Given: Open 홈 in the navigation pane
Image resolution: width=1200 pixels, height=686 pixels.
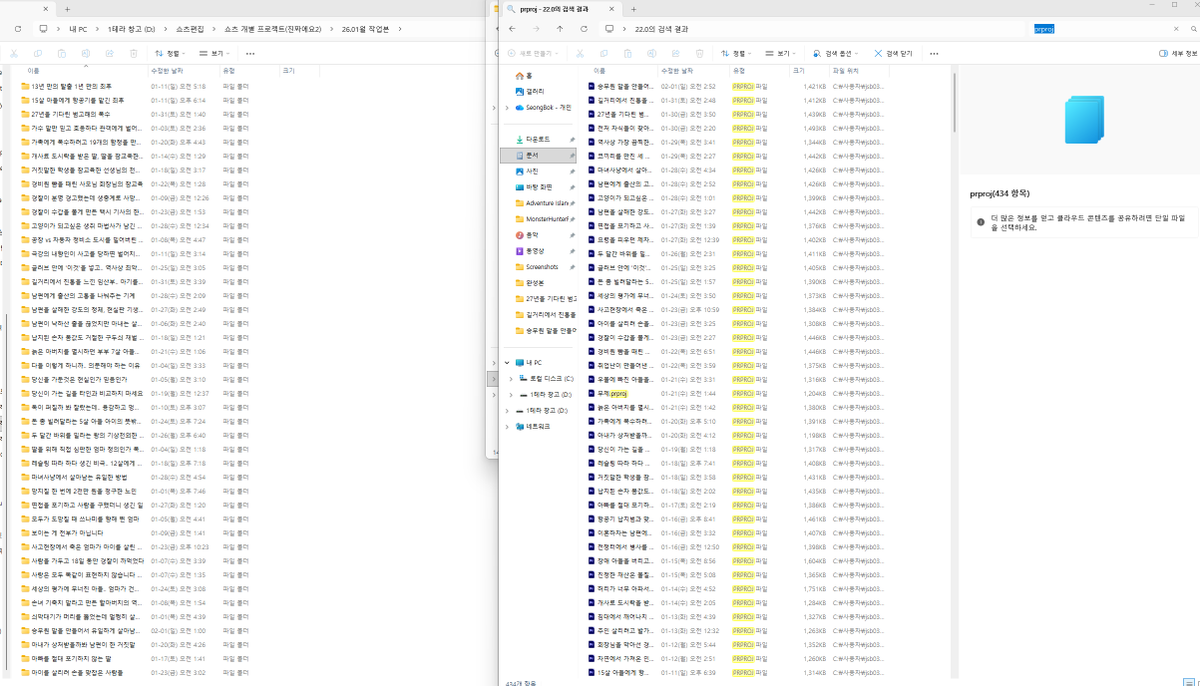Looking at the screenshot, I should point(523,75).
